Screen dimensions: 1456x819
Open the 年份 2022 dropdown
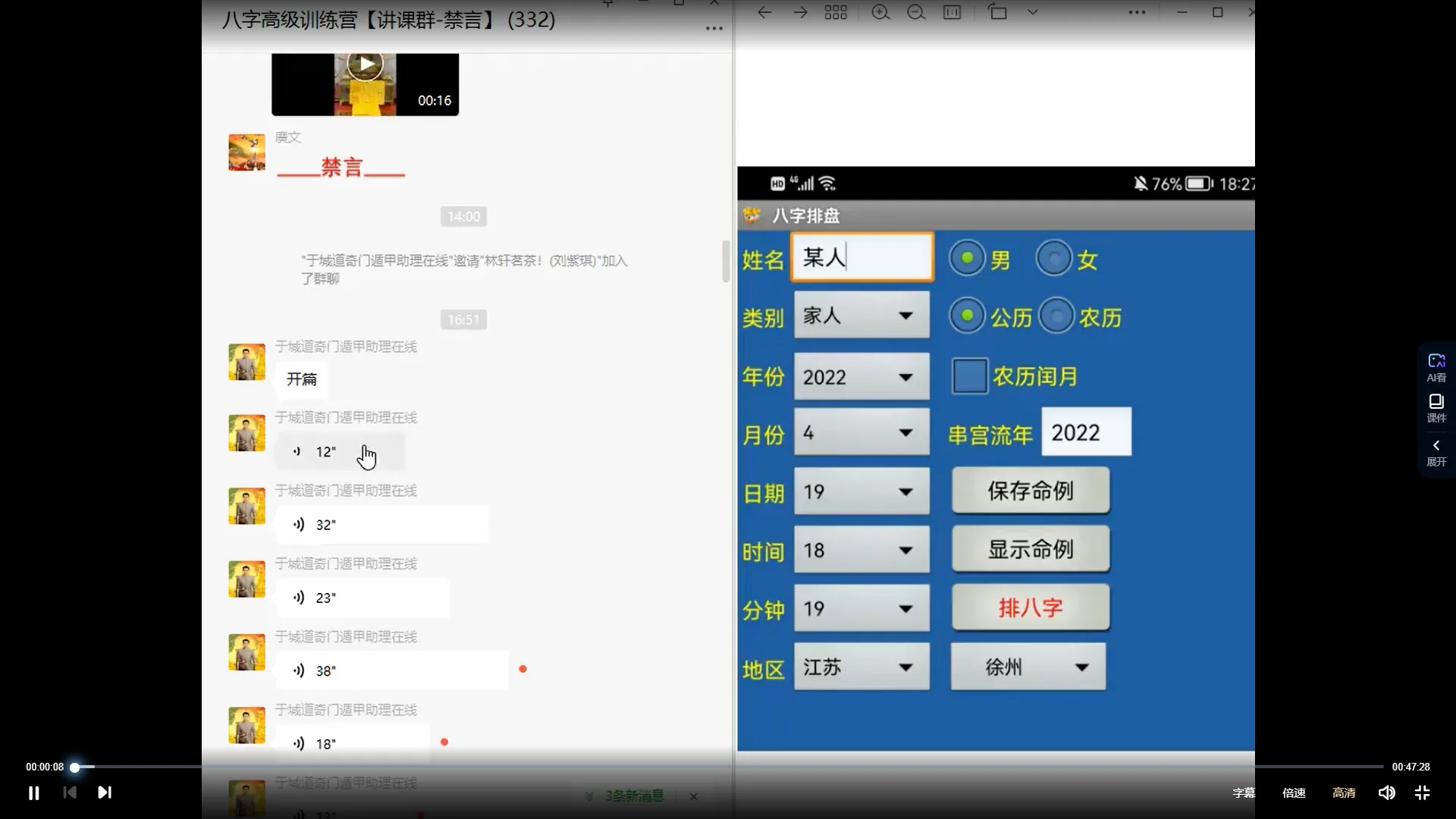(861, 377)
